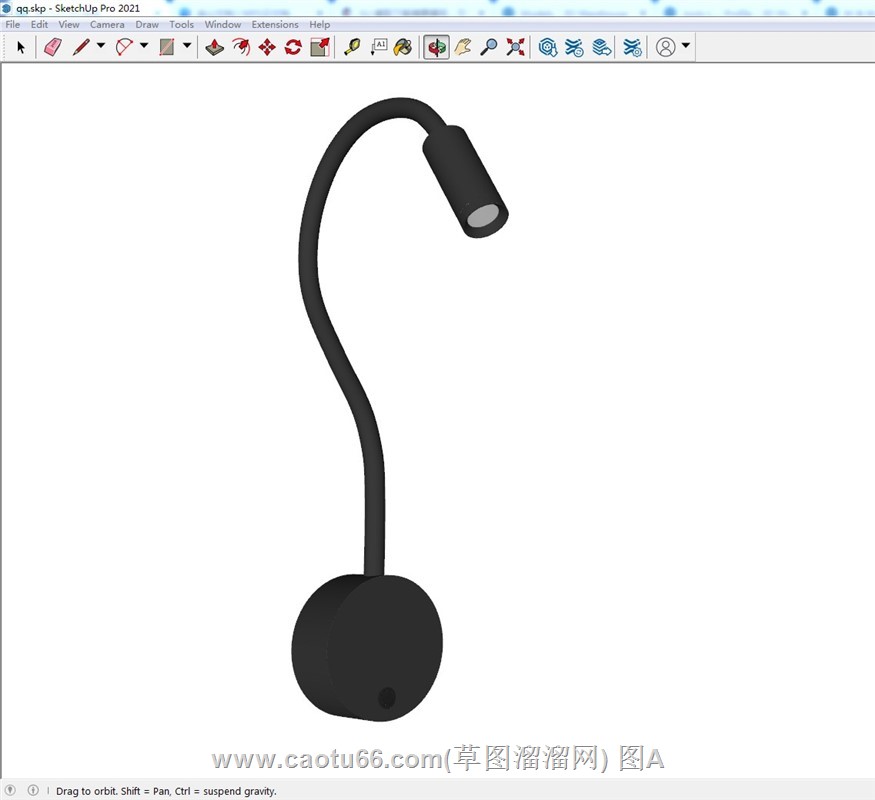Toggle the active Orbit tool
Screen dimensions: 875x800
[436, 47]
